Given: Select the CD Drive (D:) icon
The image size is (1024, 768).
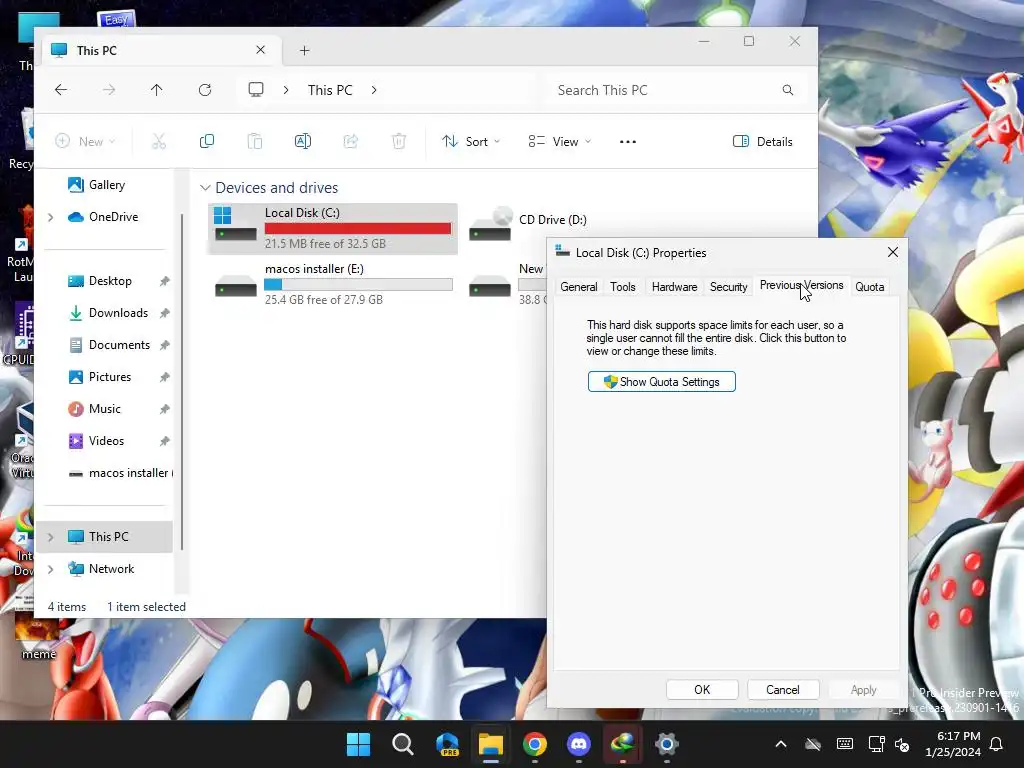Looking at the screenshot, I should [x=490, y=224].
